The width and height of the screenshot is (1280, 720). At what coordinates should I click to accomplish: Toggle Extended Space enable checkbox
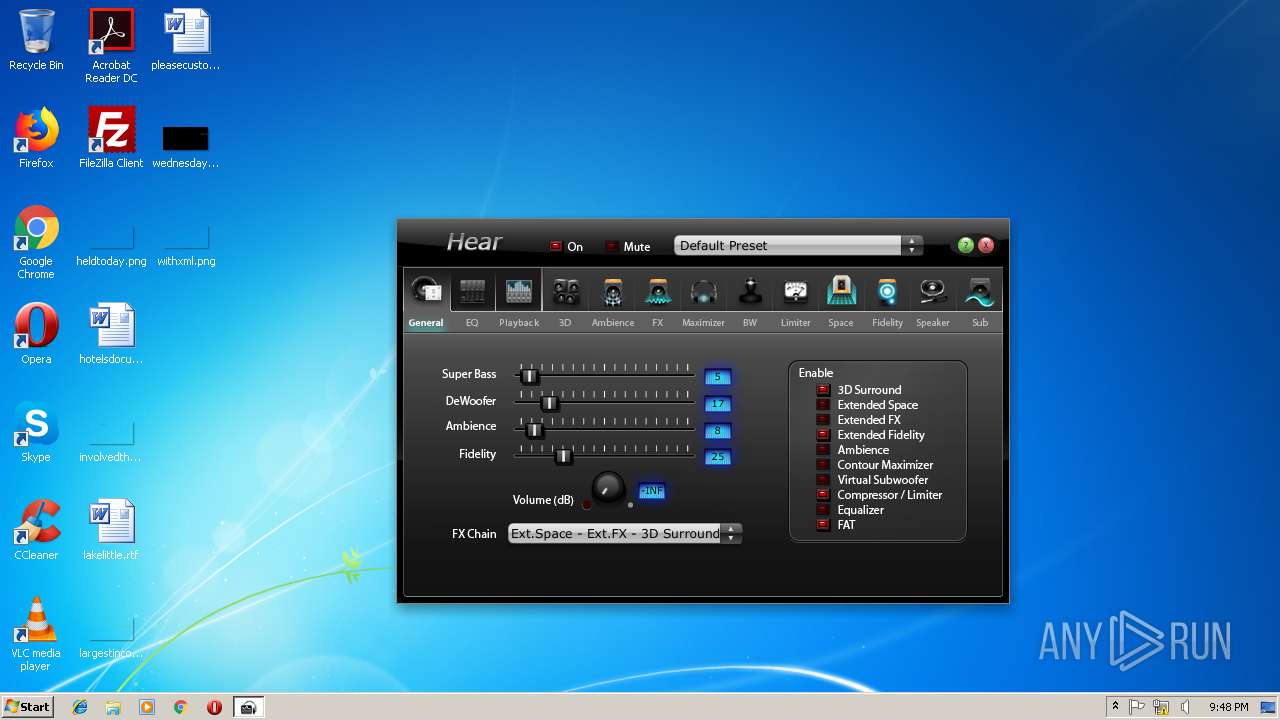[823, 405]
